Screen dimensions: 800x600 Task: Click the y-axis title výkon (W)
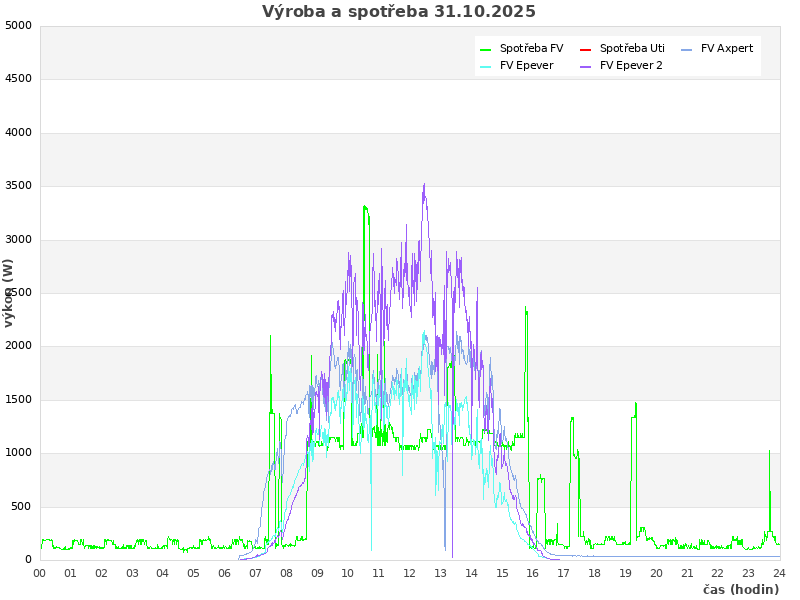9,293
